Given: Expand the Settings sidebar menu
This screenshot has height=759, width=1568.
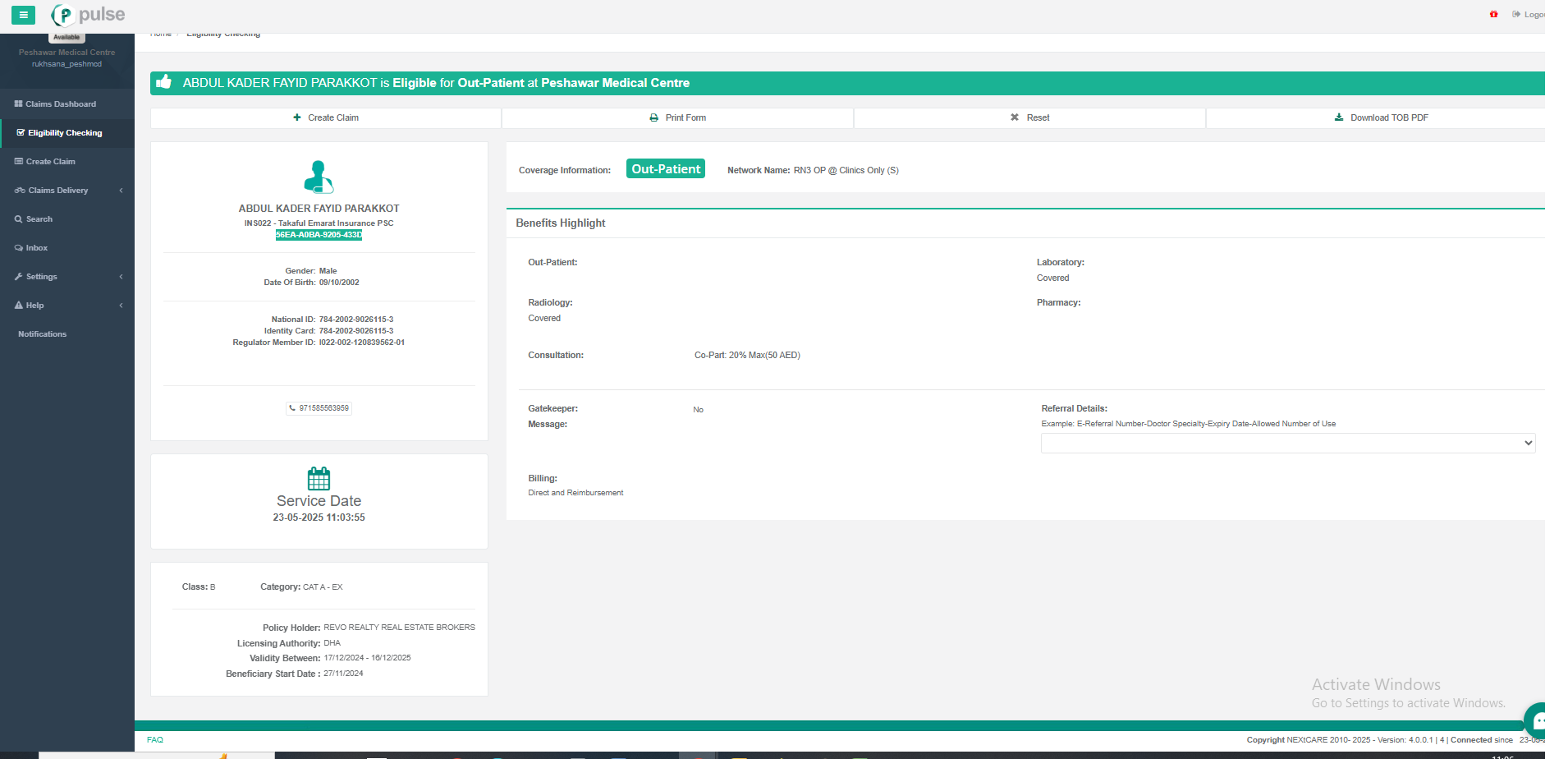Looking at the screenshot, I should pos(66,277).
